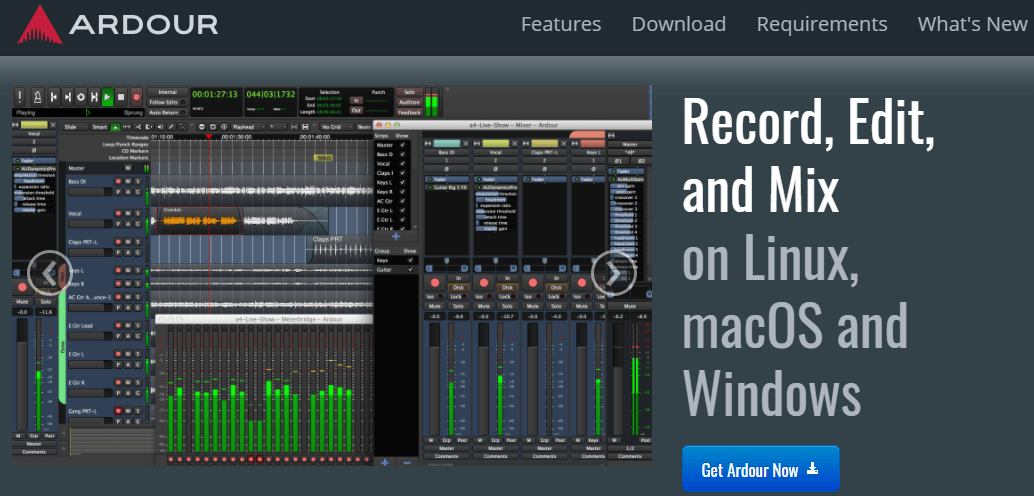
Task: Select the green Grab tool icon
Action: (x=115, y=127)
